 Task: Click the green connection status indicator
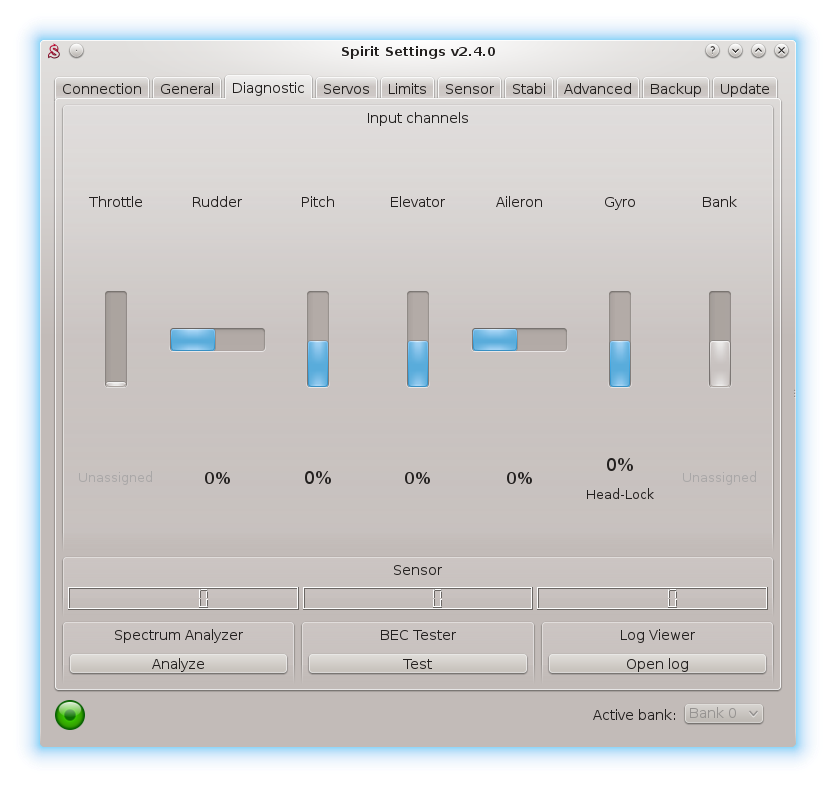(x=70, y=715)
